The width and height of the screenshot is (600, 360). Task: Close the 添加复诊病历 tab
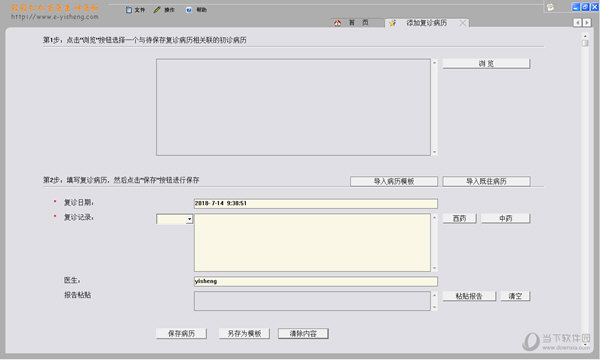click(x=463, y=23)
